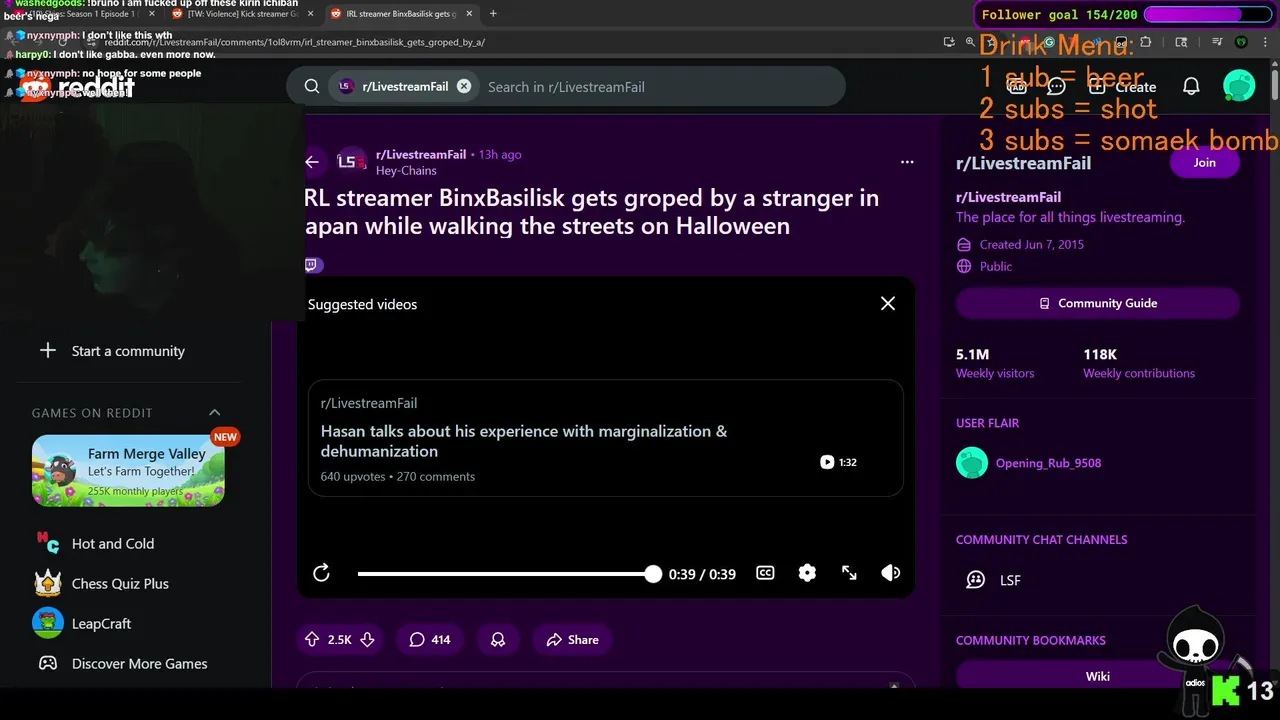Screen dimensions: 1280x720
Task: Share the post
Action: [x=572, y=640]
